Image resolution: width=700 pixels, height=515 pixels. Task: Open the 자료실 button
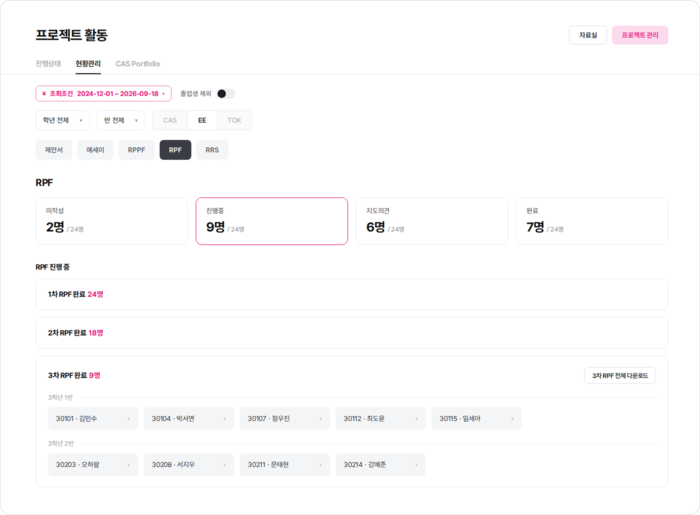pos(588,35)
